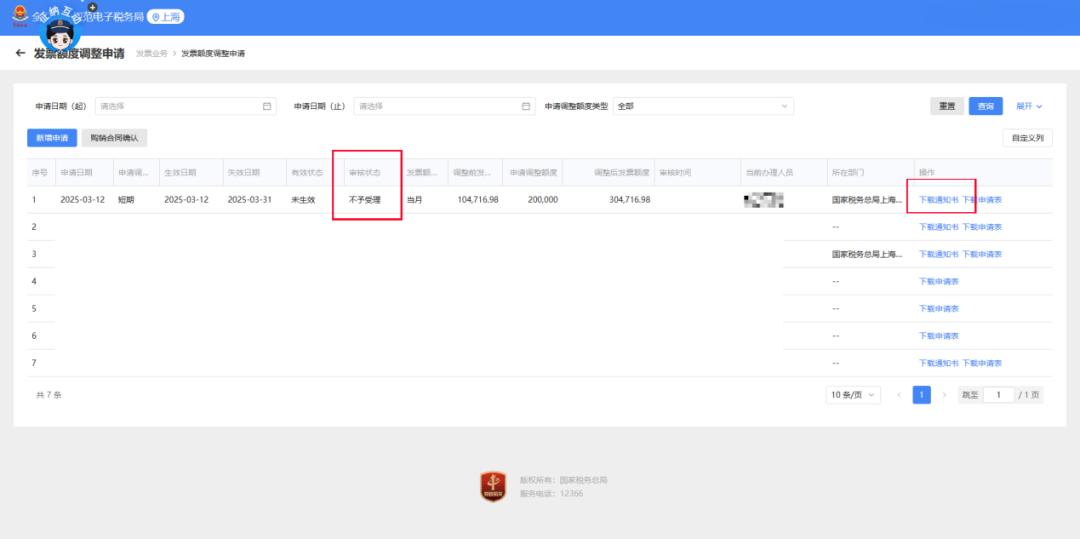The width and height of the screenshot is (1080, 539).
Task: Click the national tax emblem logo in header
Action: 21,17
